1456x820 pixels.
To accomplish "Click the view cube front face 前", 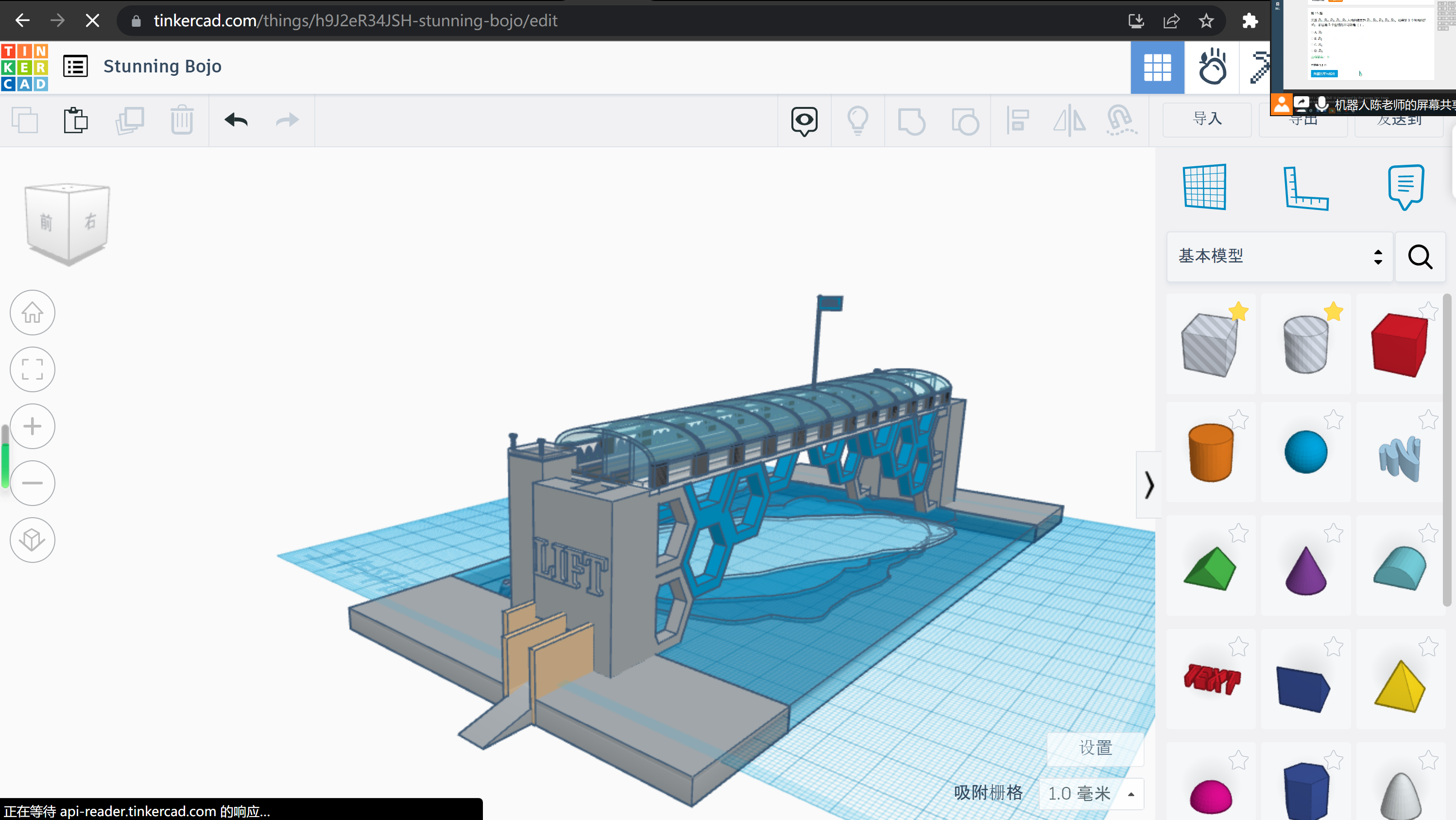I will click(x=46, y=223).
